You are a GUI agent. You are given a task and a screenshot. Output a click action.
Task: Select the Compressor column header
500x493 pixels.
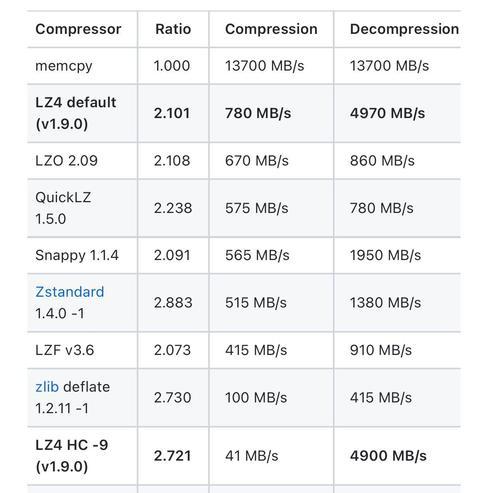78,29
